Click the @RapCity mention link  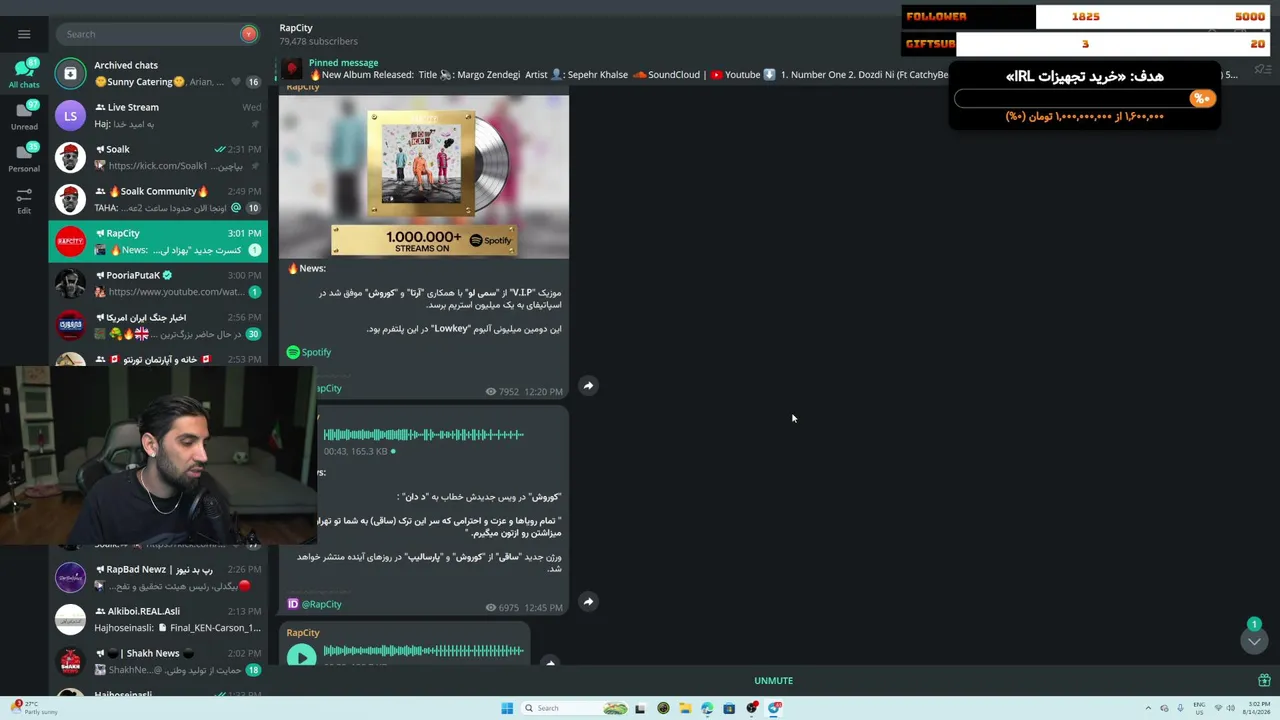coord(322,604)
